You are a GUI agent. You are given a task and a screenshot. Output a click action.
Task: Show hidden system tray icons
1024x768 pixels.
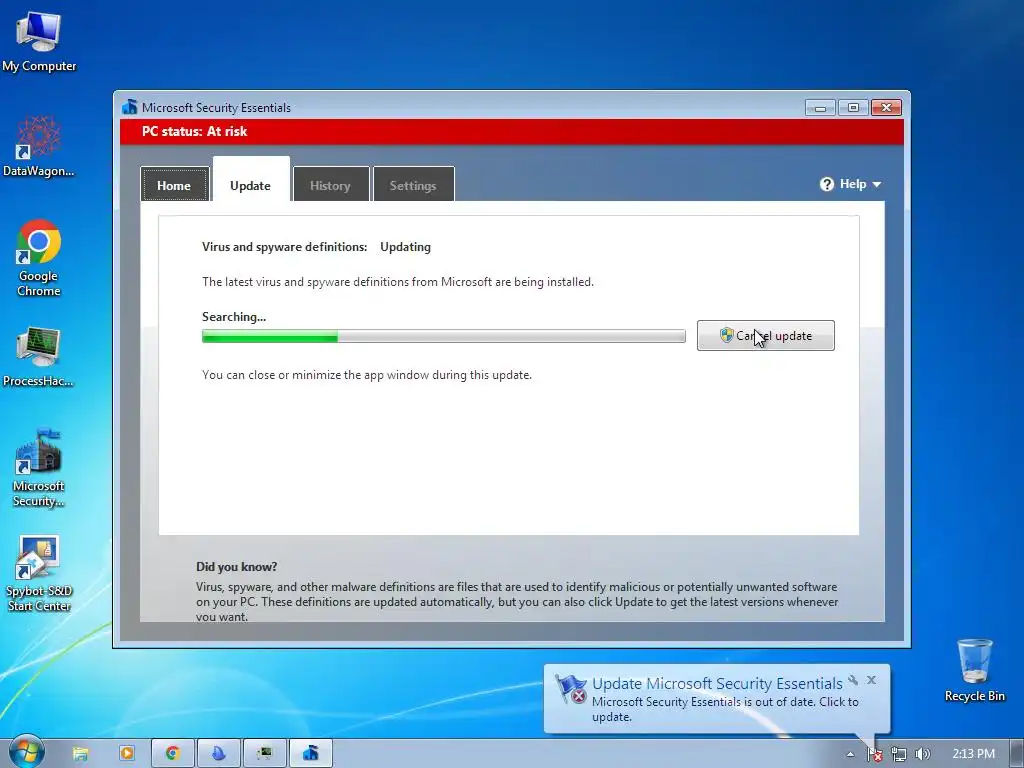coord(850,754)
